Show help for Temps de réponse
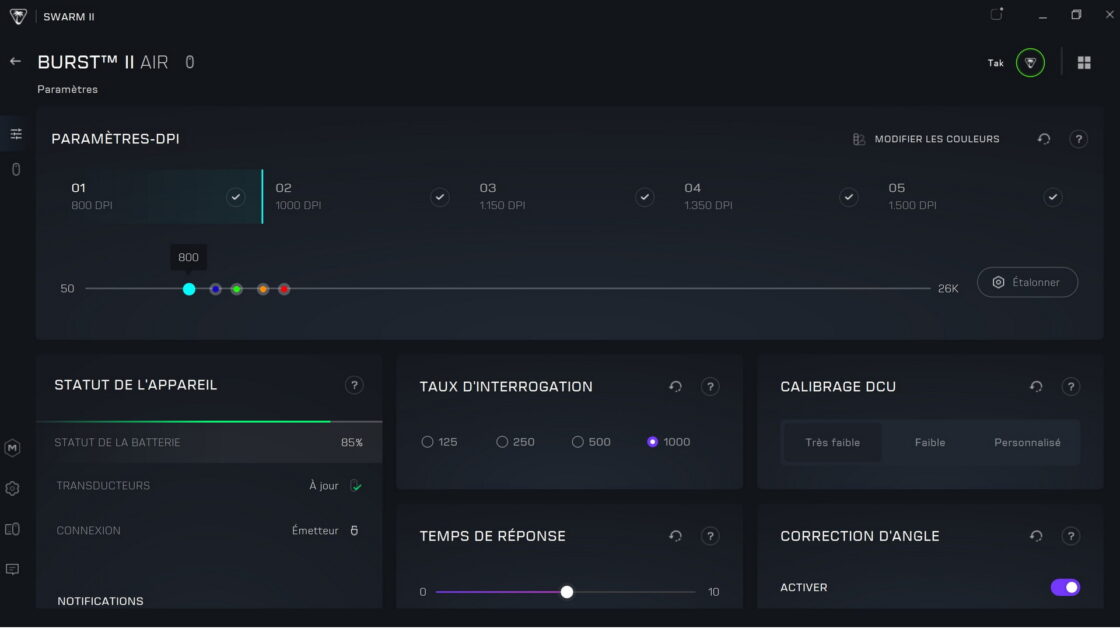1120x629 pixels. pyautogui.click(x=709, y=535)
